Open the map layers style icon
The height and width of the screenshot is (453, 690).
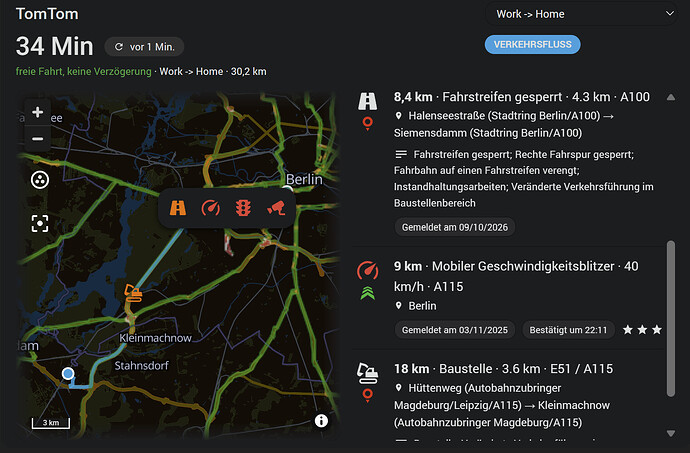tap(40, 180)
